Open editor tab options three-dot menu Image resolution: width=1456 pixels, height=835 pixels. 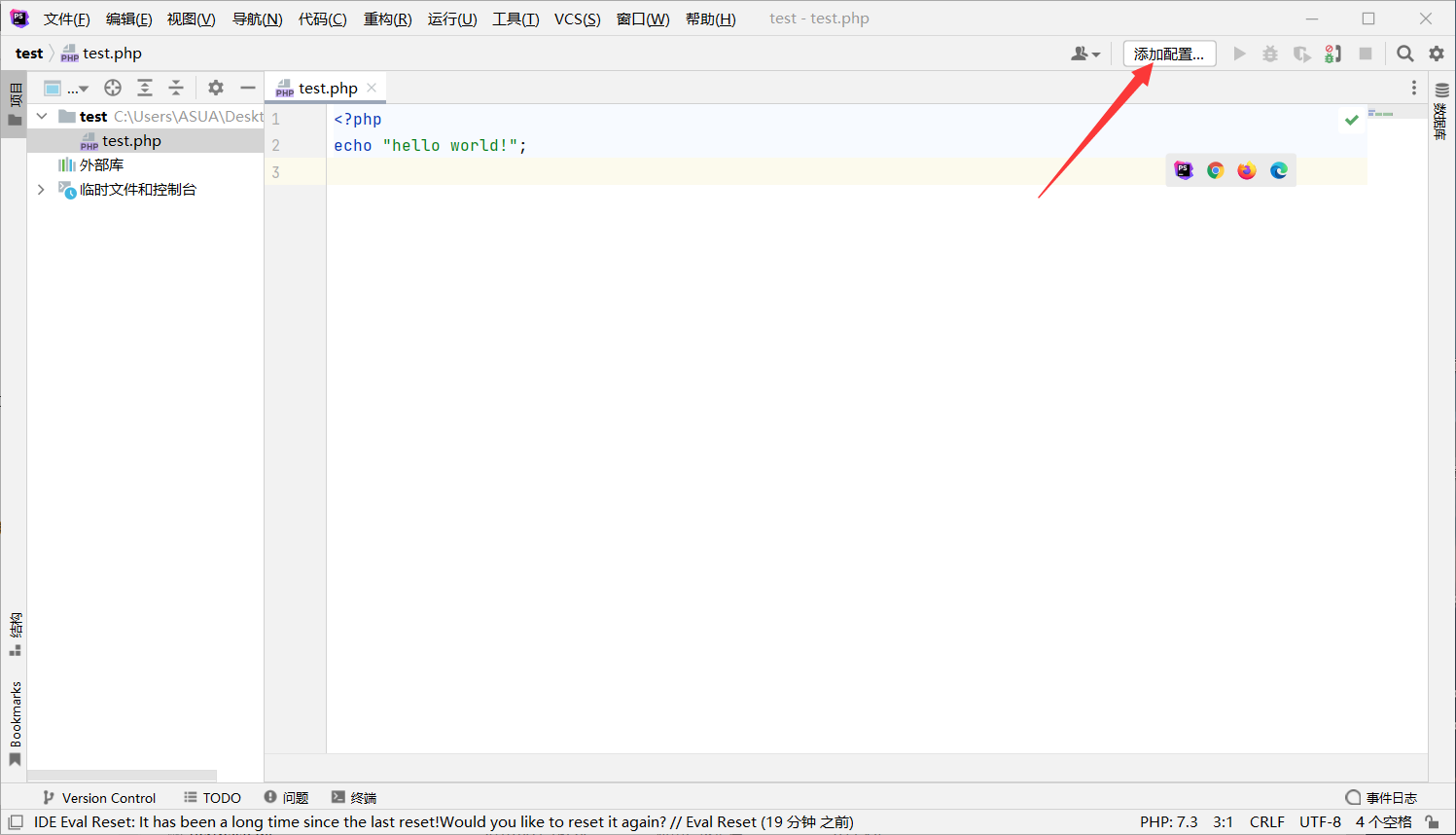[x=1414, y=88]
